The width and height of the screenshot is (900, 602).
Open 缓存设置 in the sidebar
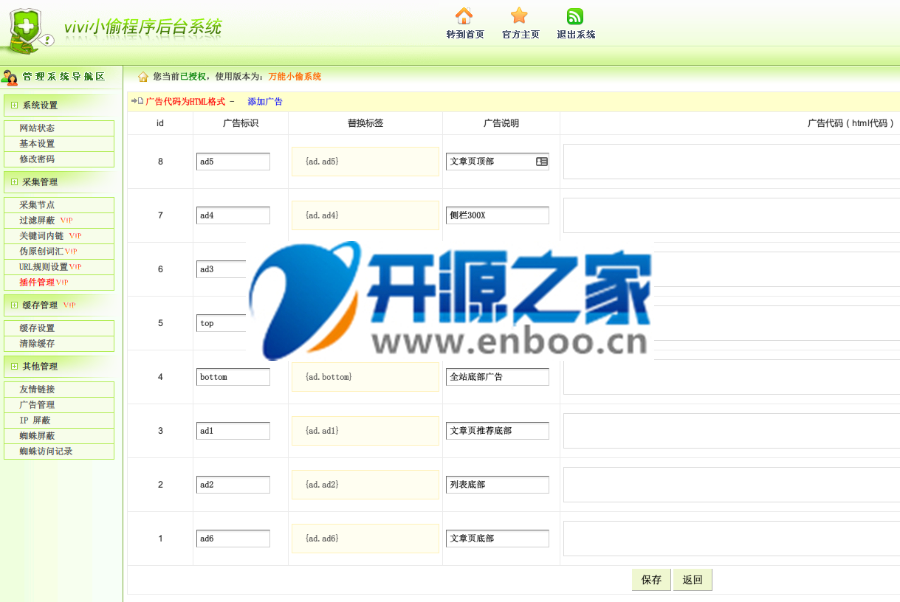tap(59, 328)
